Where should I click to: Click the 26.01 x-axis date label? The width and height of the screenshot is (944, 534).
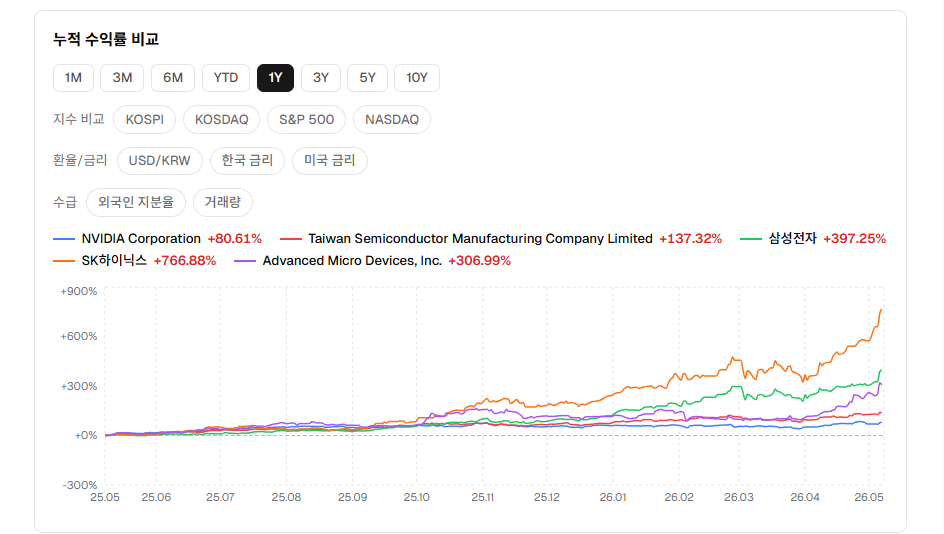pos(613,497)
